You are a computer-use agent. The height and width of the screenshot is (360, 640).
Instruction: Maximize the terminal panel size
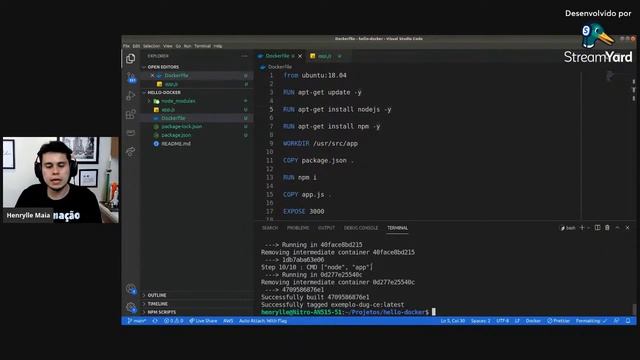tap(618, 228)
